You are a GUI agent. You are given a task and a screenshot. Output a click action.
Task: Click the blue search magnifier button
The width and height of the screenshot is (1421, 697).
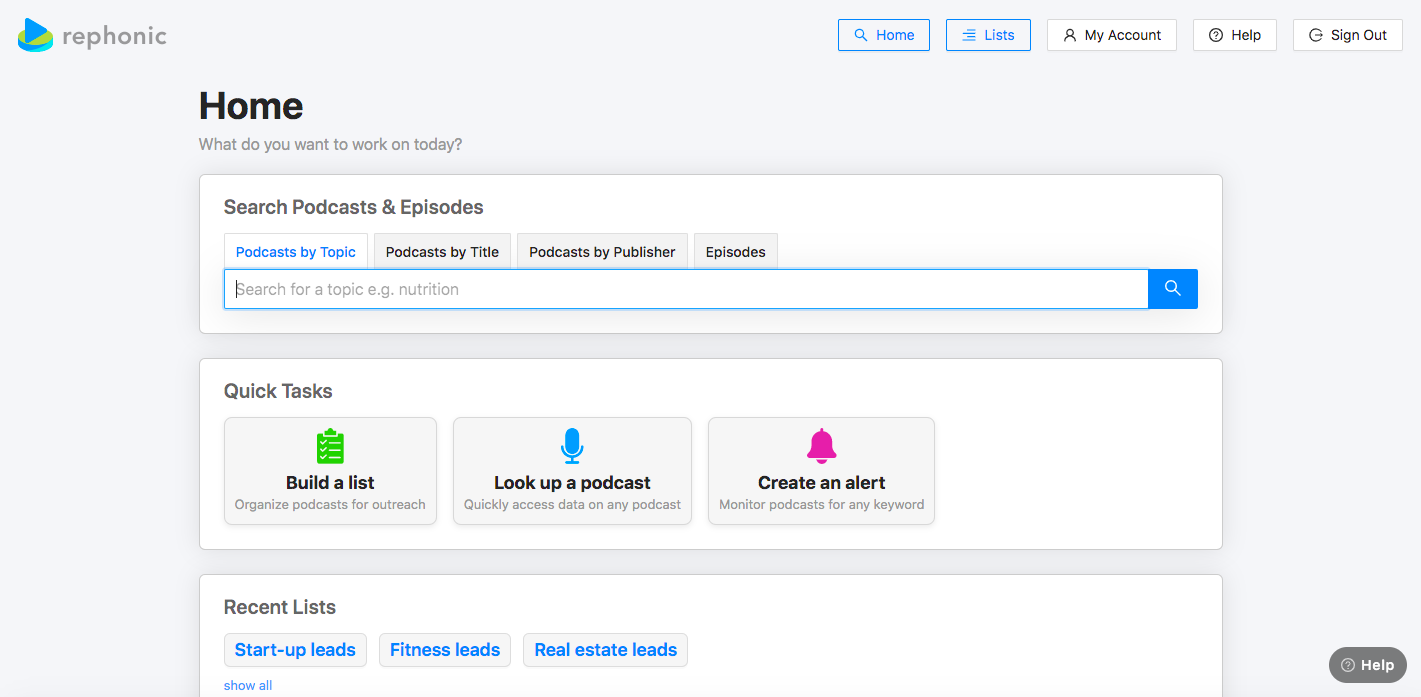[1172, 289]
